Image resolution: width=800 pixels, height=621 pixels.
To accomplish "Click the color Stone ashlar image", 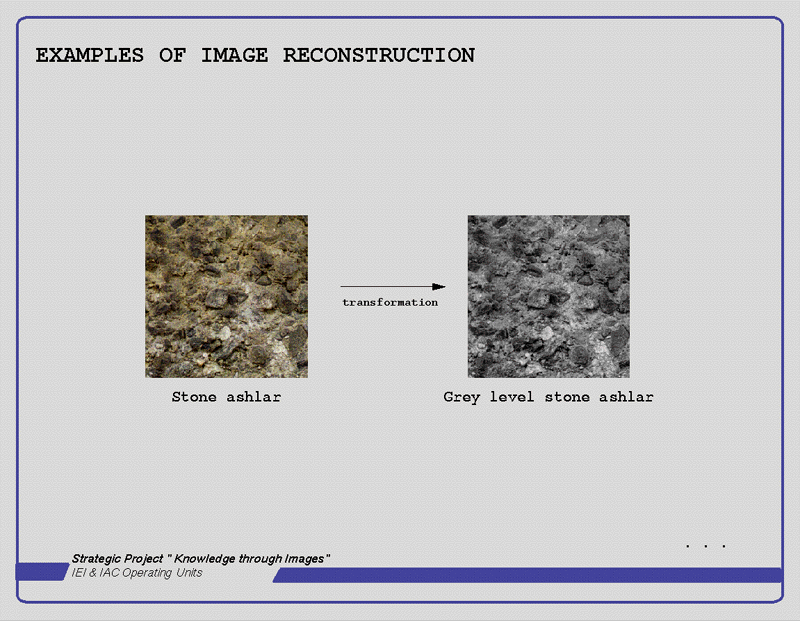I will point(227,296).
